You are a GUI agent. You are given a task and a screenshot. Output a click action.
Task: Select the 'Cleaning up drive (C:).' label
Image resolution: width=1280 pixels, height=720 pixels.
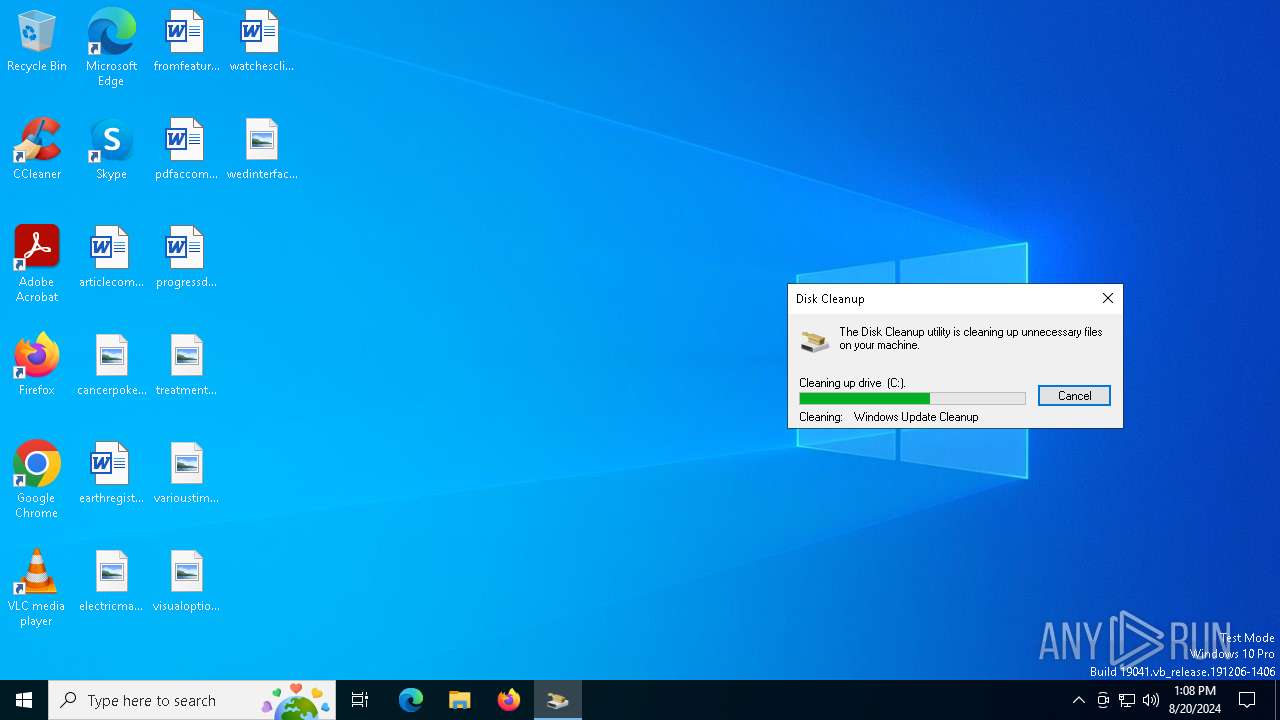(x=852, y=383)
